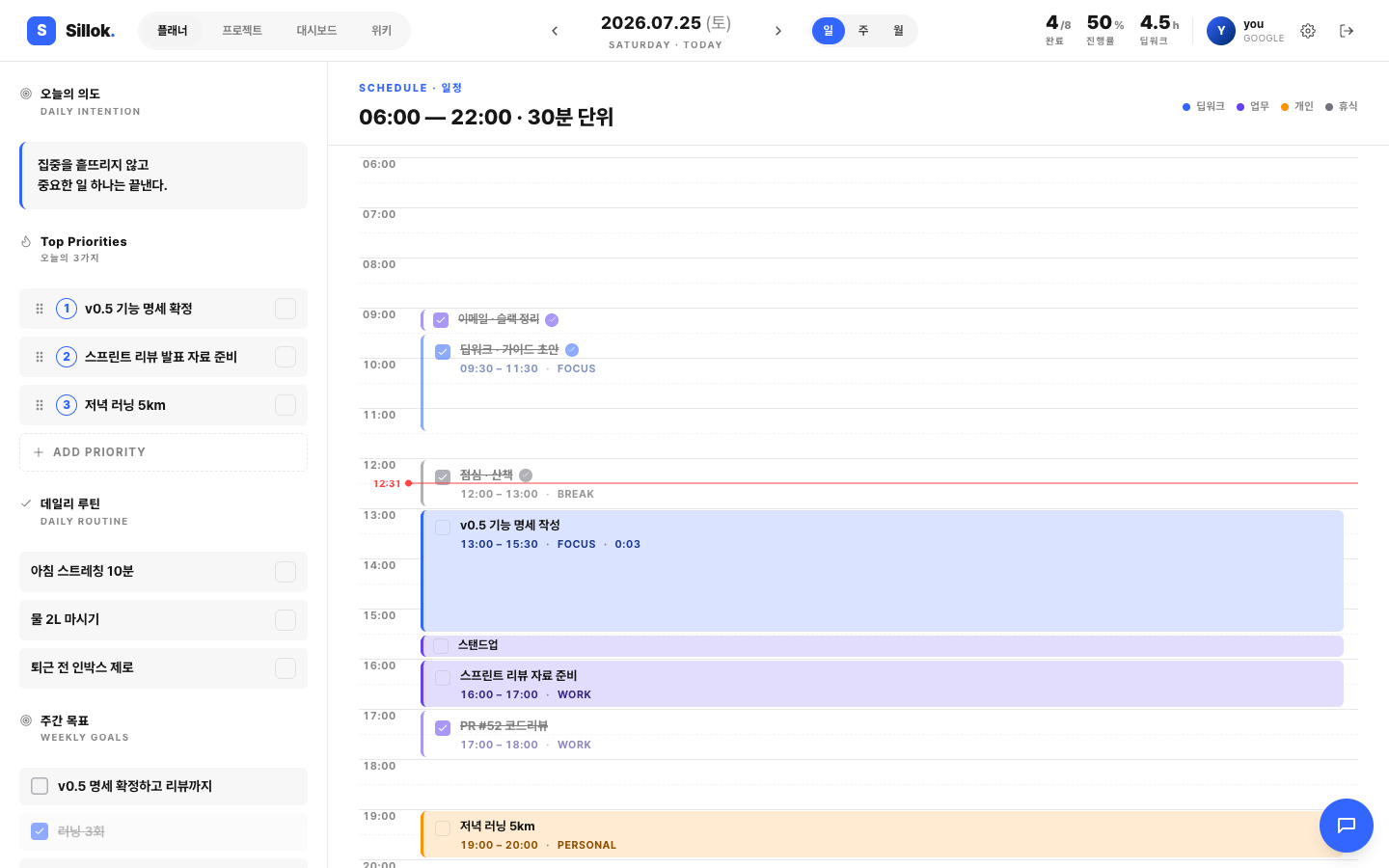Click the 데일리 루틴 check icon

26,503
